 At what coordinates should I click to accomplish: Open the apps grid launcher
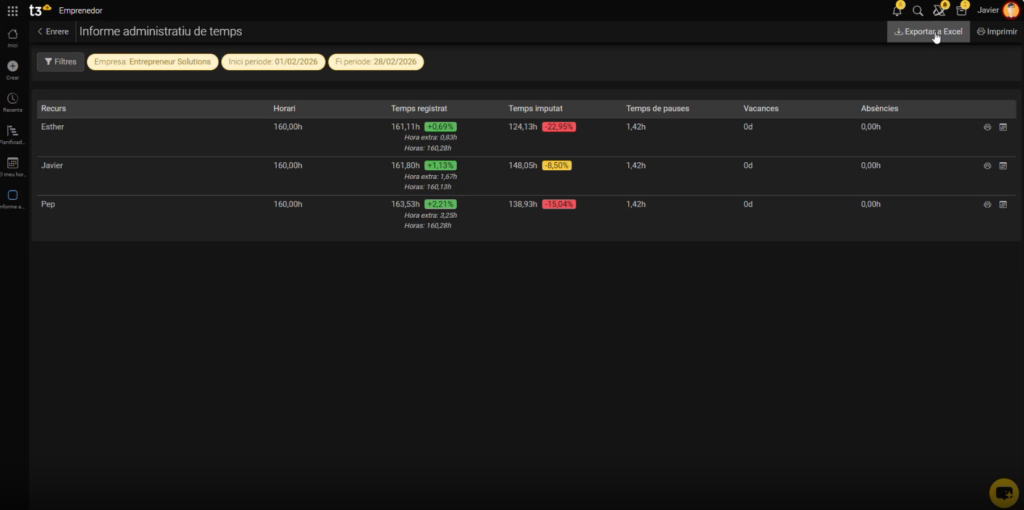pos(12,11)
